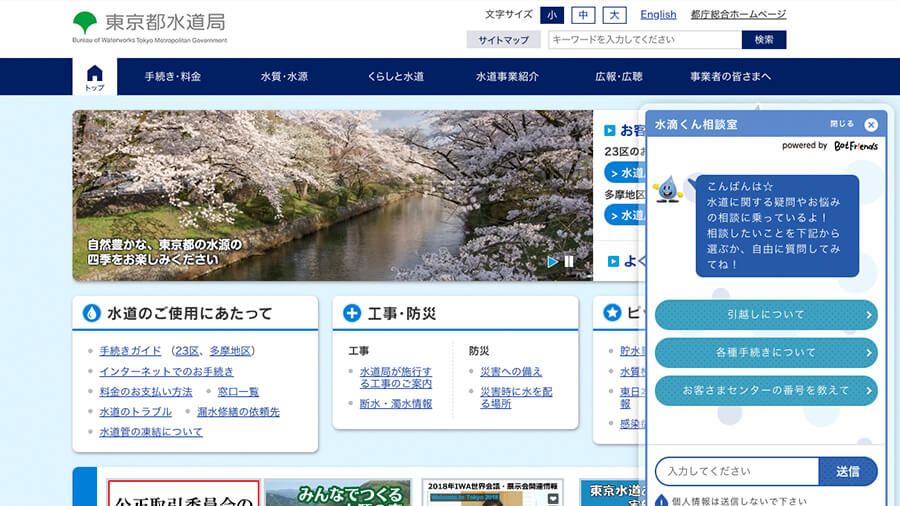This screenshot has height=506, width=900.
Task: Click the cherry blossom river hero image
Action: [x=332, y=195]
